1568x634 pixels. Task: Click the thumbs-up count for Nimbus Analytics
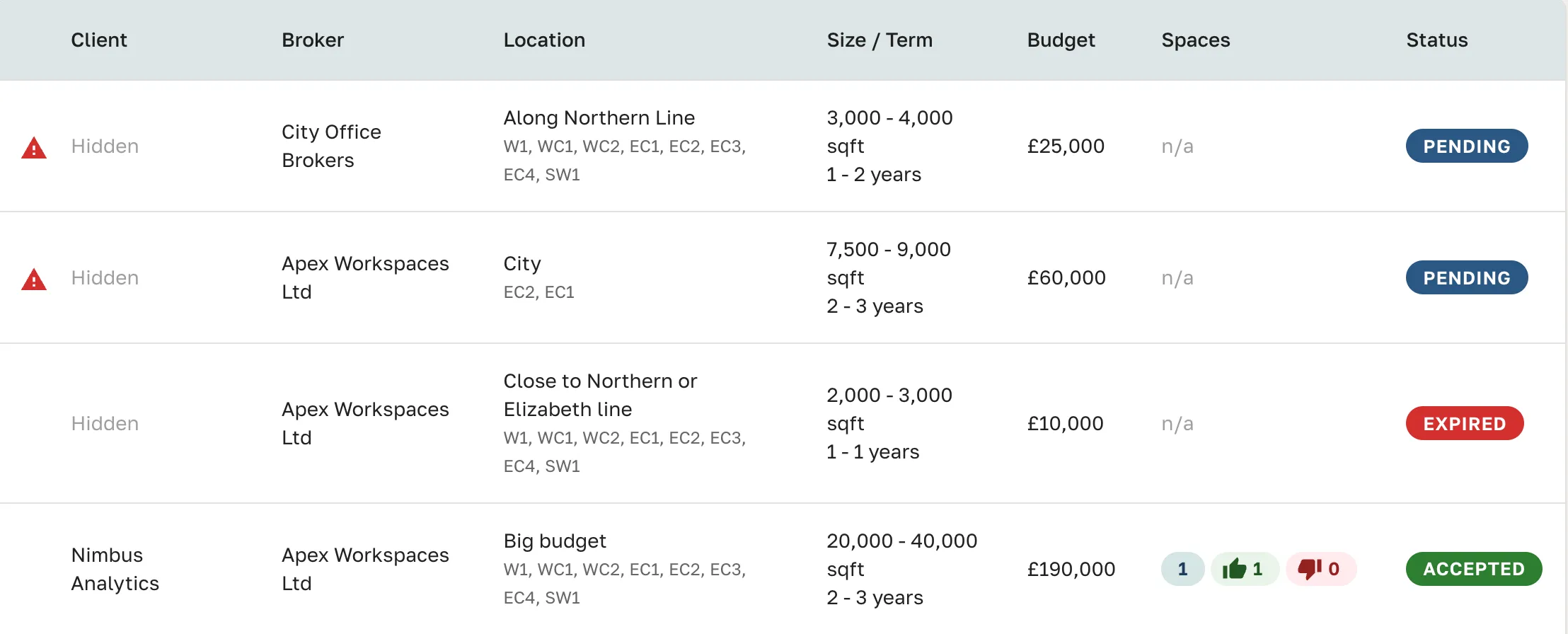coord(1244,569)
